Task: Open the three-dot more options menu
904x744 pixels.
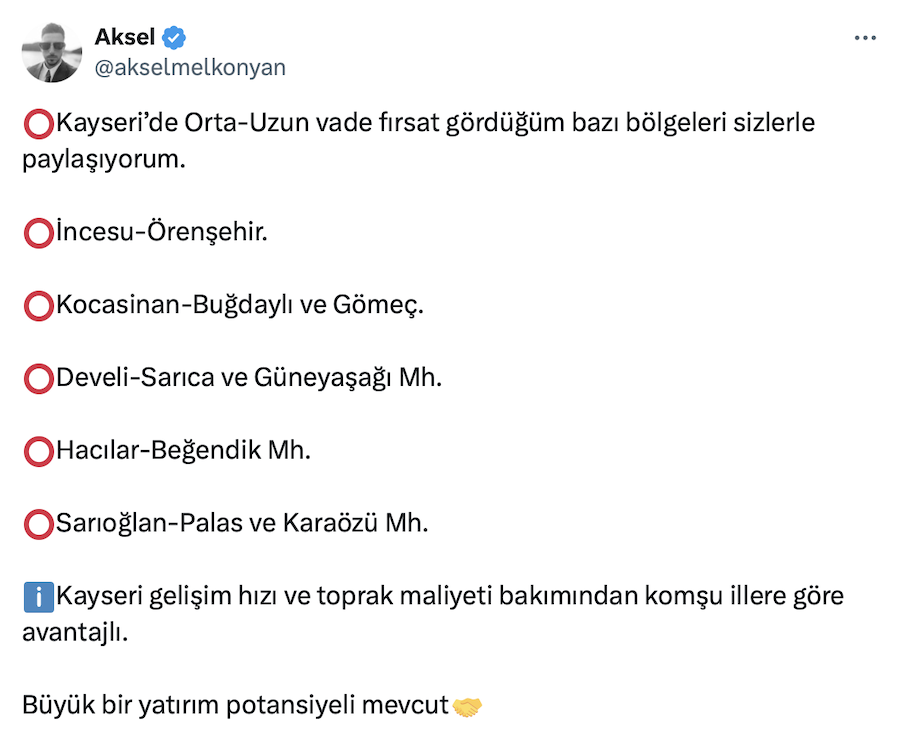Action: (865, 39)
